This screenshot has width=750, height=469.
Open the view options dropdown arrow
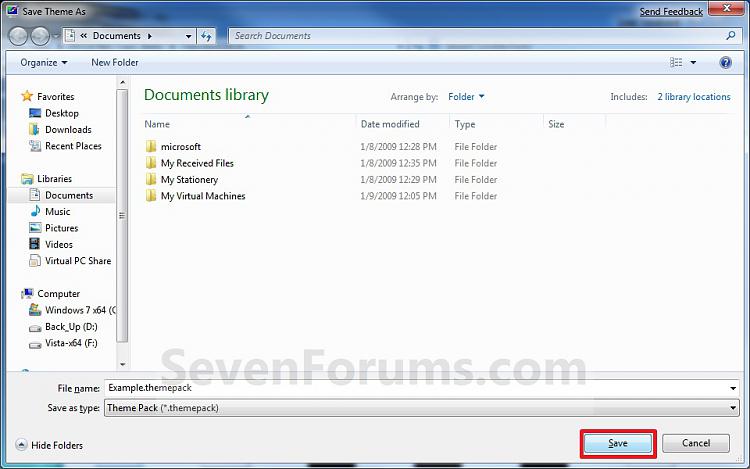coord(693,63)
